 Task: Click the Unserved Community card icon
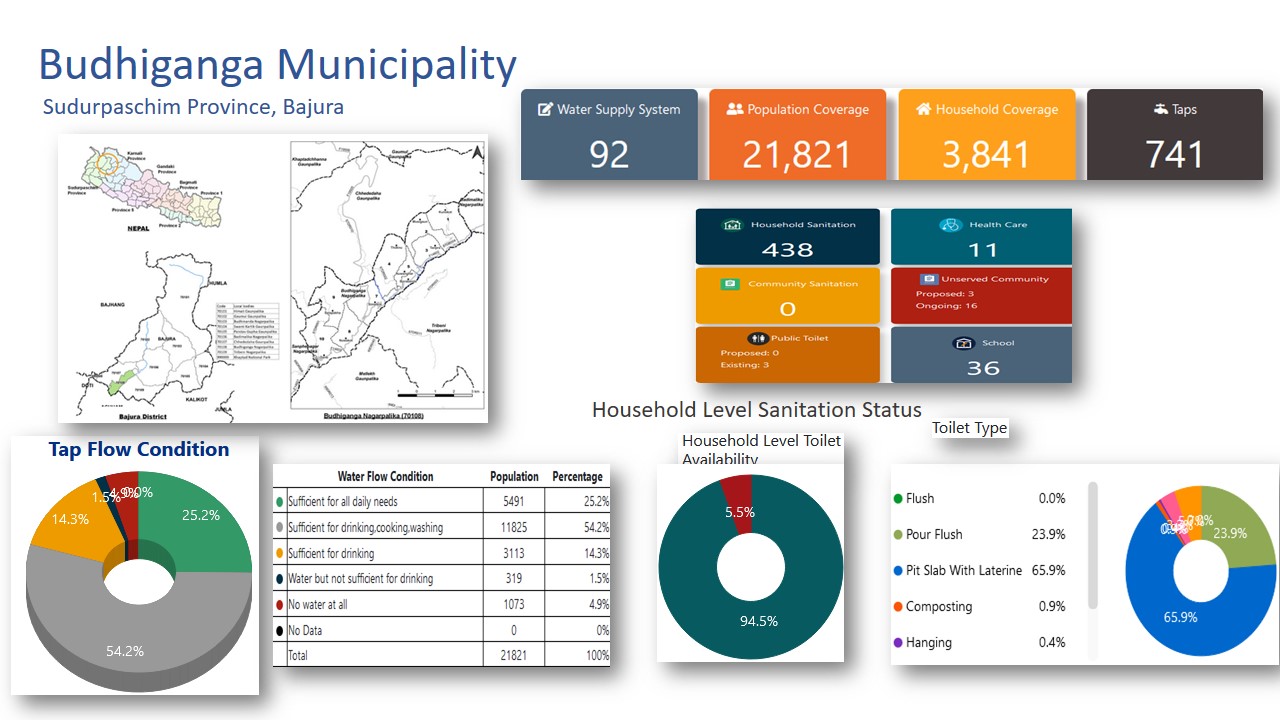point(929,279)
